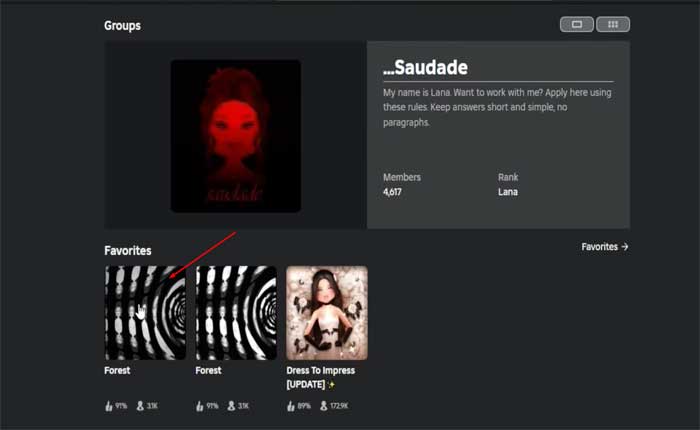Open the ...Saudade group title
This screenshot has width=700, height=430.
coord(425,67)
